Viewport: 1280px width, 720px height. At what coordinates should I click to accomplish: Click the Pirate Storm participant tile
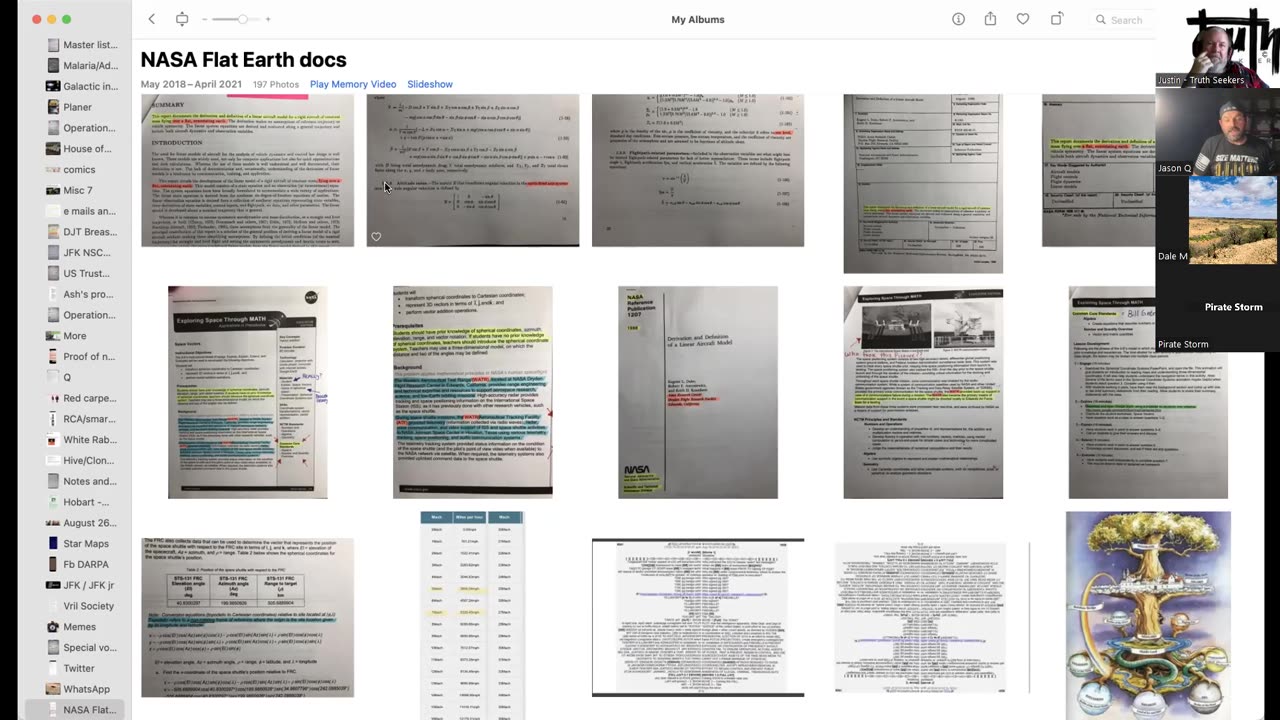[1217, 307]
